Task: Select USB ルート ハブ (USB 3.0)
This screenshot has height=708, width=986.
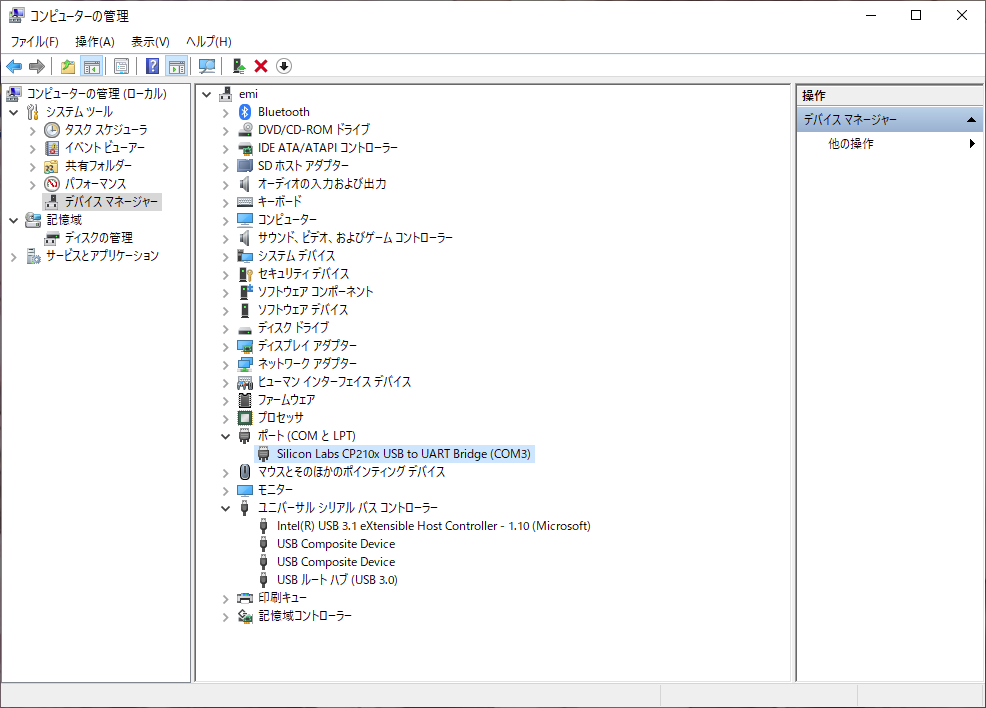Action: pos(337,580)
